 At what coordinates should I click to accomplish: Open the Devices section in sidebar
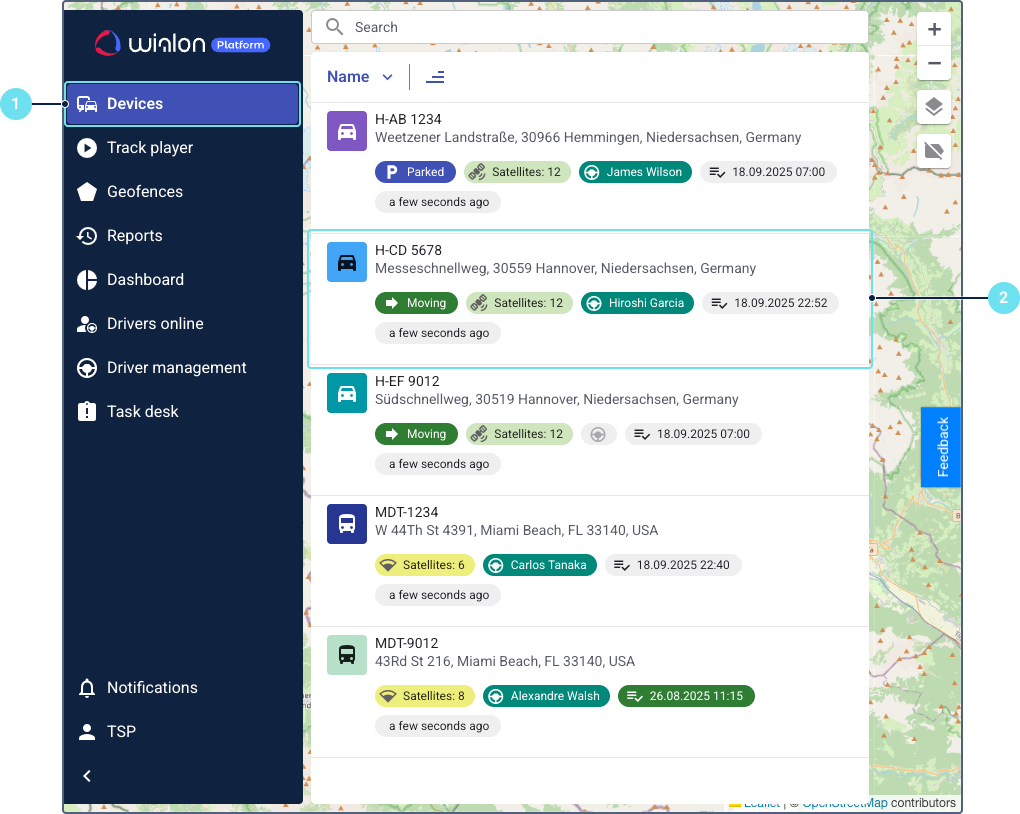tap(182, 103)
